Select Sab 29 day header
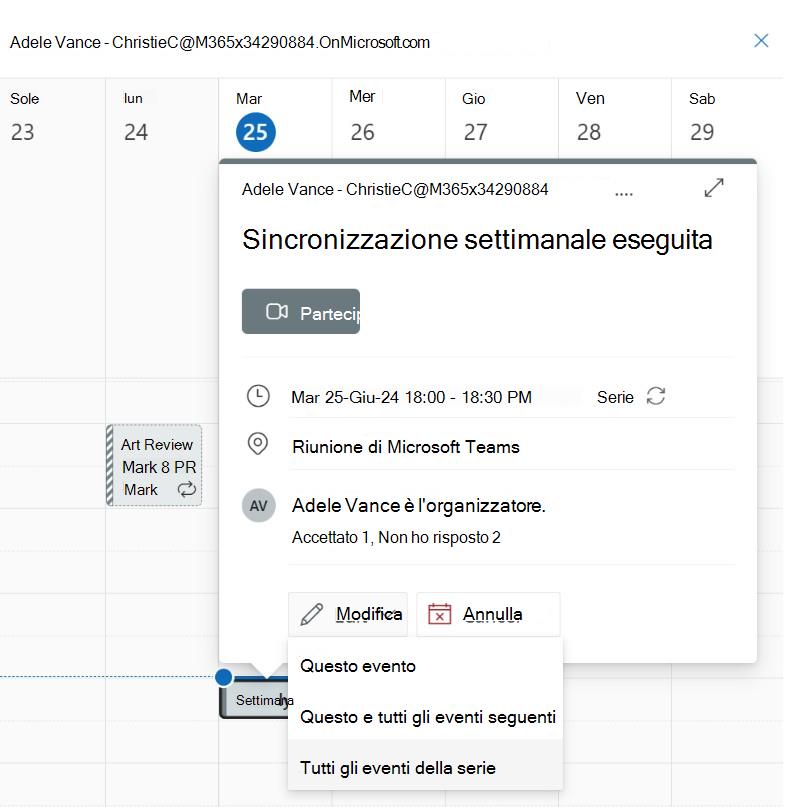The image size is (795, 807). (702, 118)
